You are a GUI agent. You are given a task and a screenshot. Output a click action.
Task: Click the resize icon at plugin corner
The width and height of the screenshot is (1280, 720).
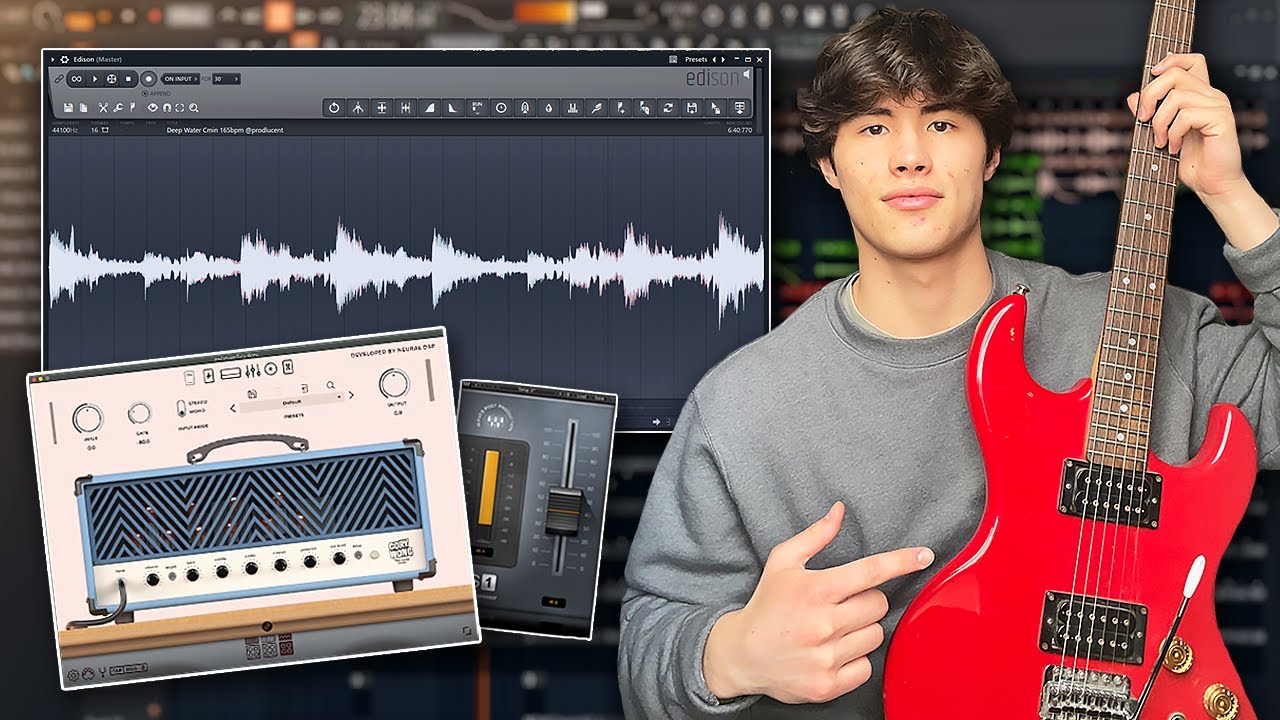[x=467, y=631]
